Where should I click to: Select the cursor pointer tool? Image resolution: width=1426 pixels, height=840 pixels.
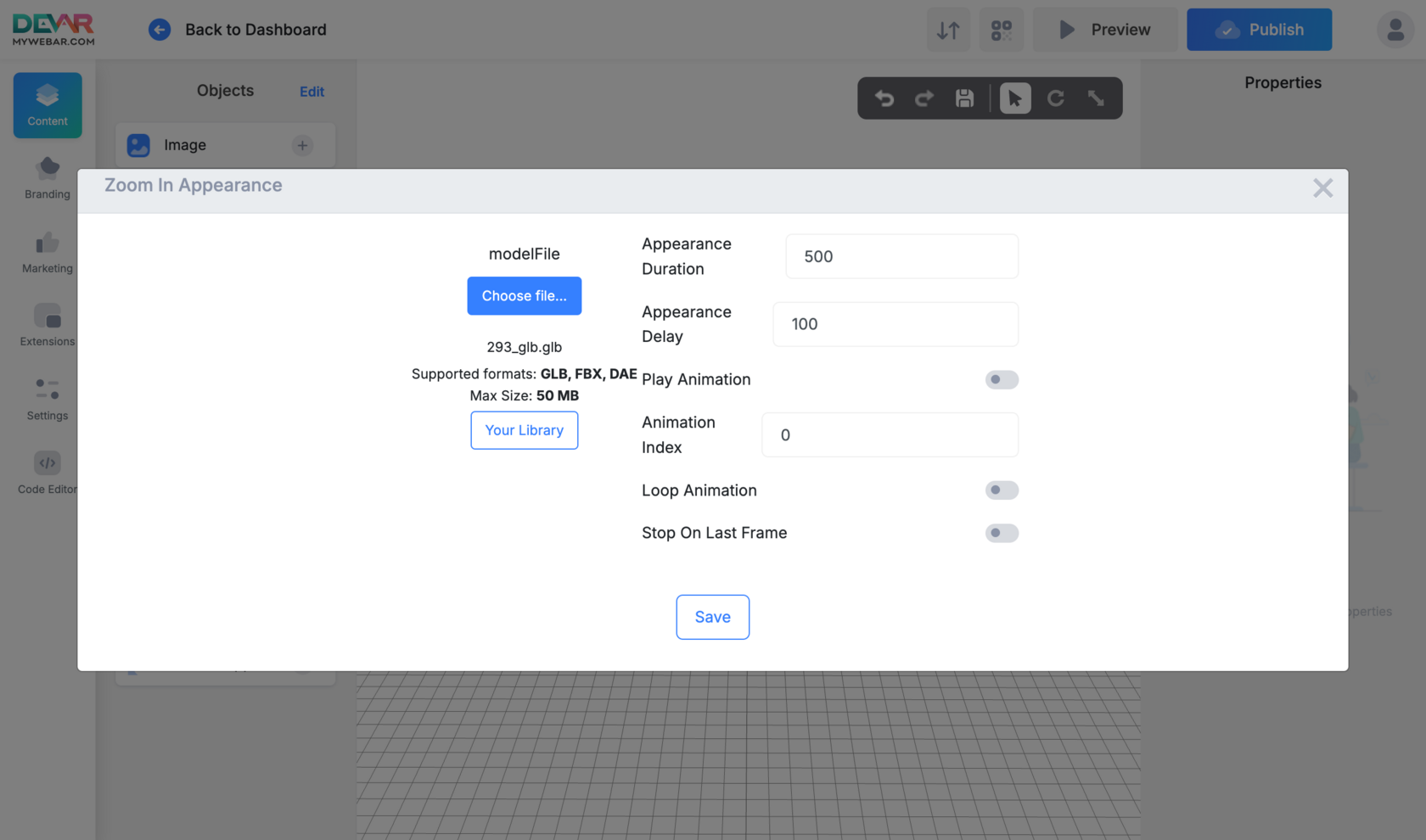[x=1014, y=98]
